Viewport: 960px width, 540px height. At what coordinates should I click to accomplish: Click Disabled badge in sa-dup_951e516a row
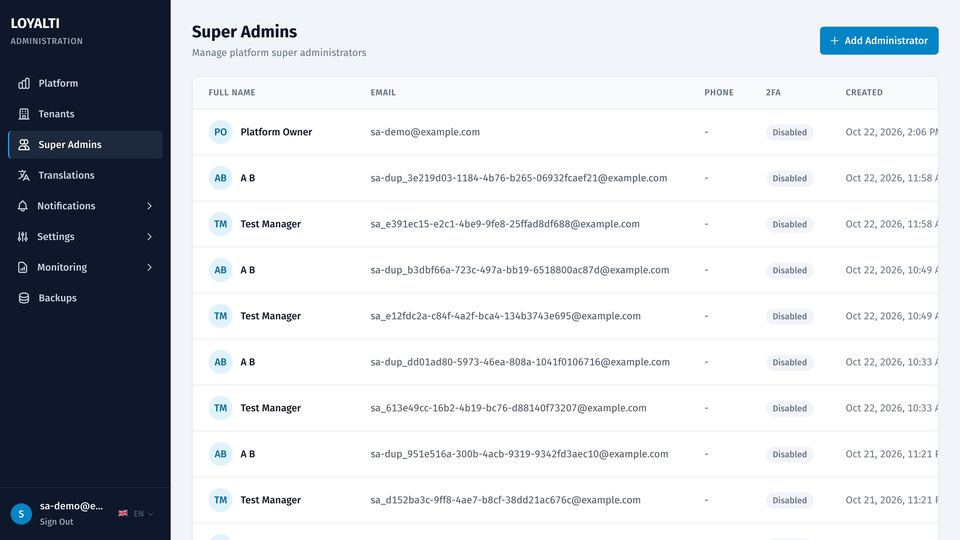(789, 454)
